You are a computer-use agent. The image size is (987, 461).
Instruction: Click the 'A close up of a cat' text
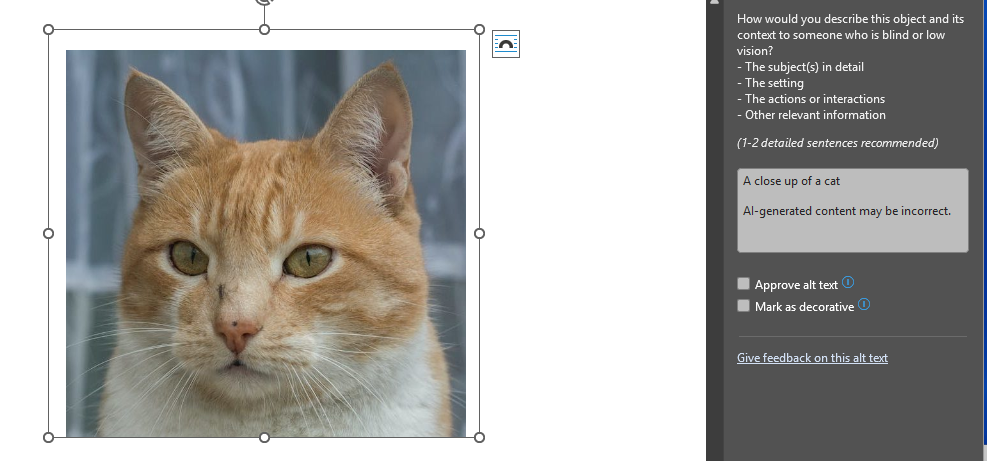(791, 181)
